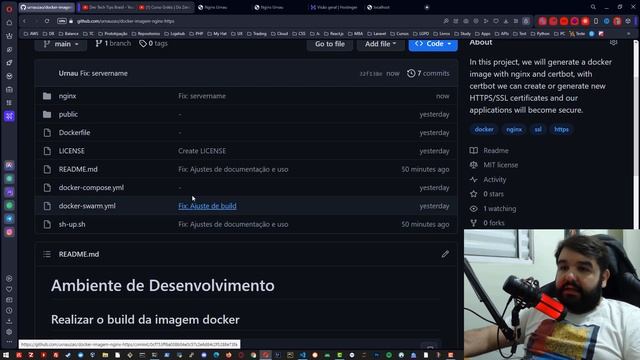Click the address bar URL
Image resolution: width=640 pixels, height=360 pixels.
point(125,21)
